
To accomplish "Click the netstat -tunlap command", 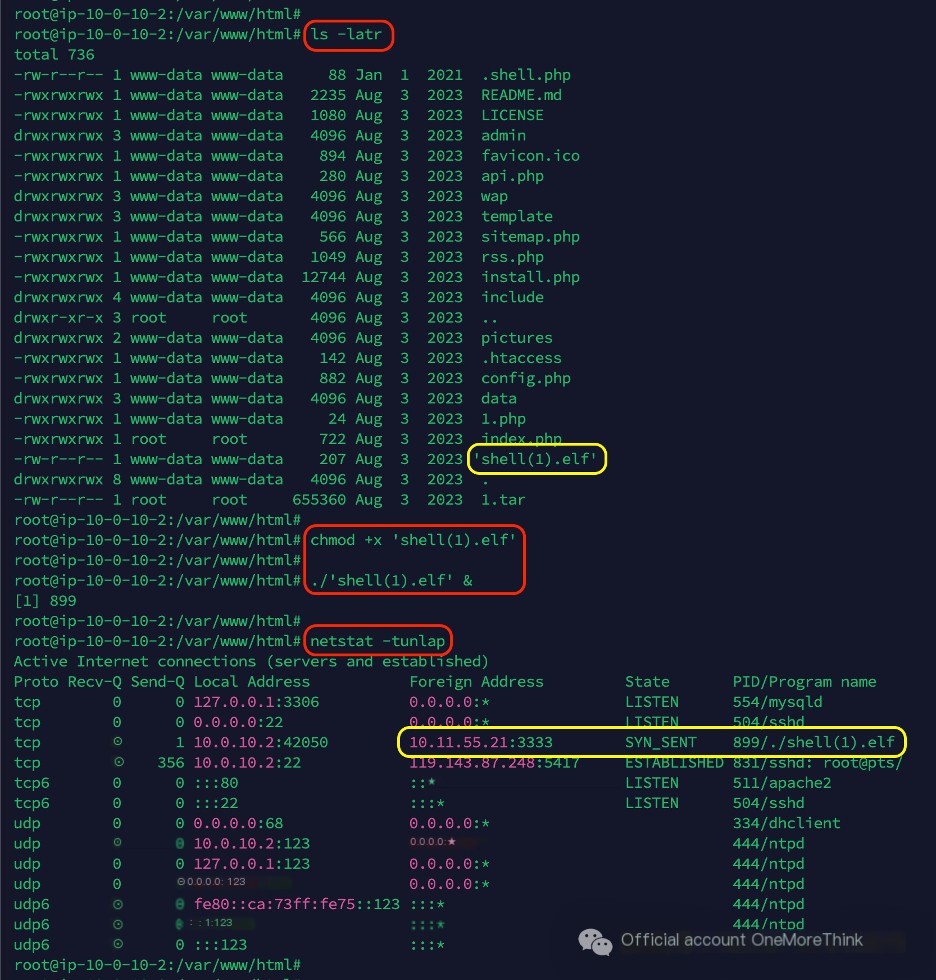I will point(377,641).
